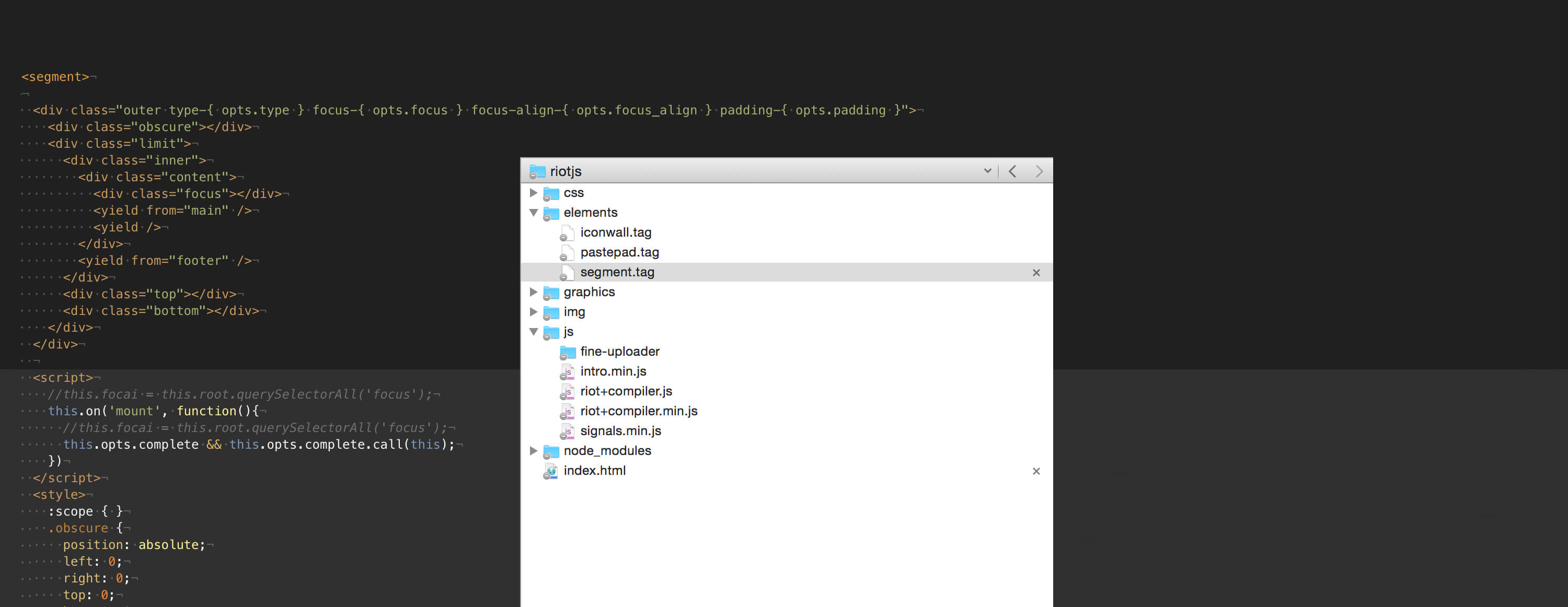Select the segment.tag file name
This screenshot has height=607, width=1568.
click(617, 272)
